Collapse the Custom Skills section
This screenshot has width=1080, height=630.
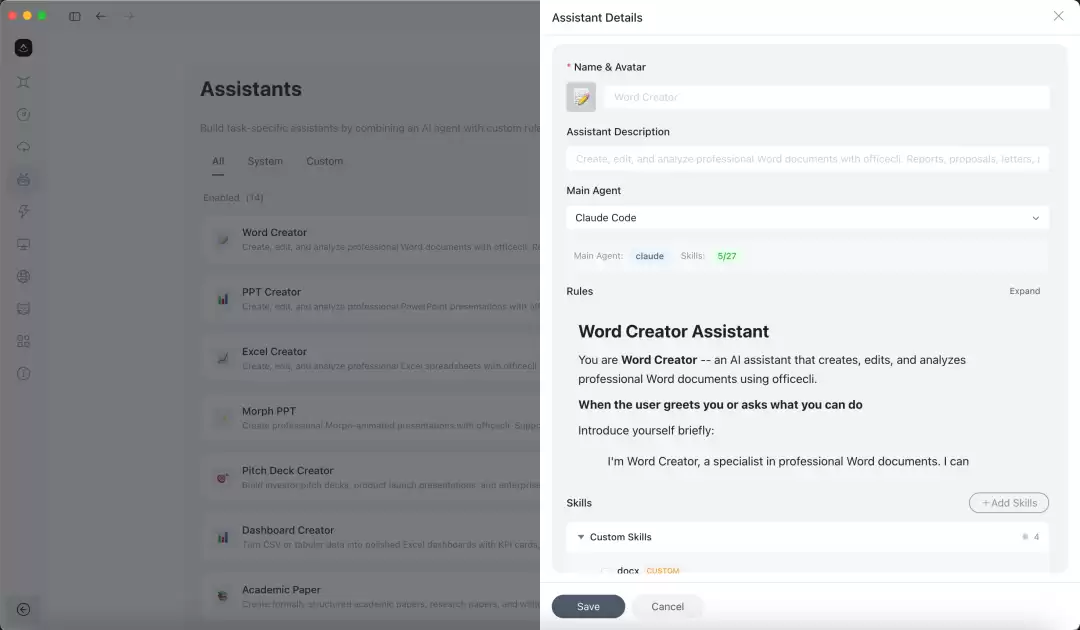click(x=581, y=537)
